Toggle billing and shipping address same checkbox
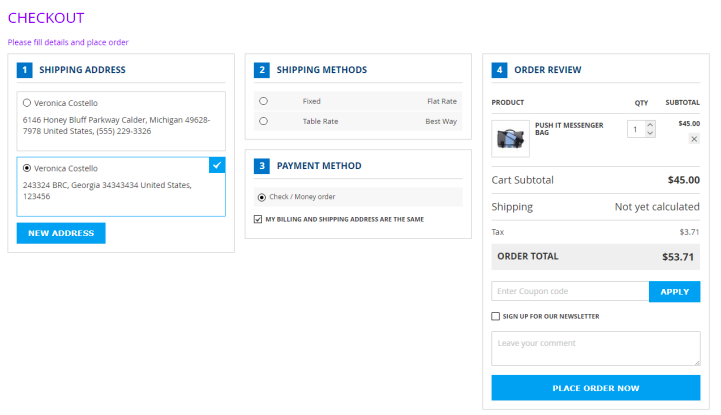 [x=258, y=219]
